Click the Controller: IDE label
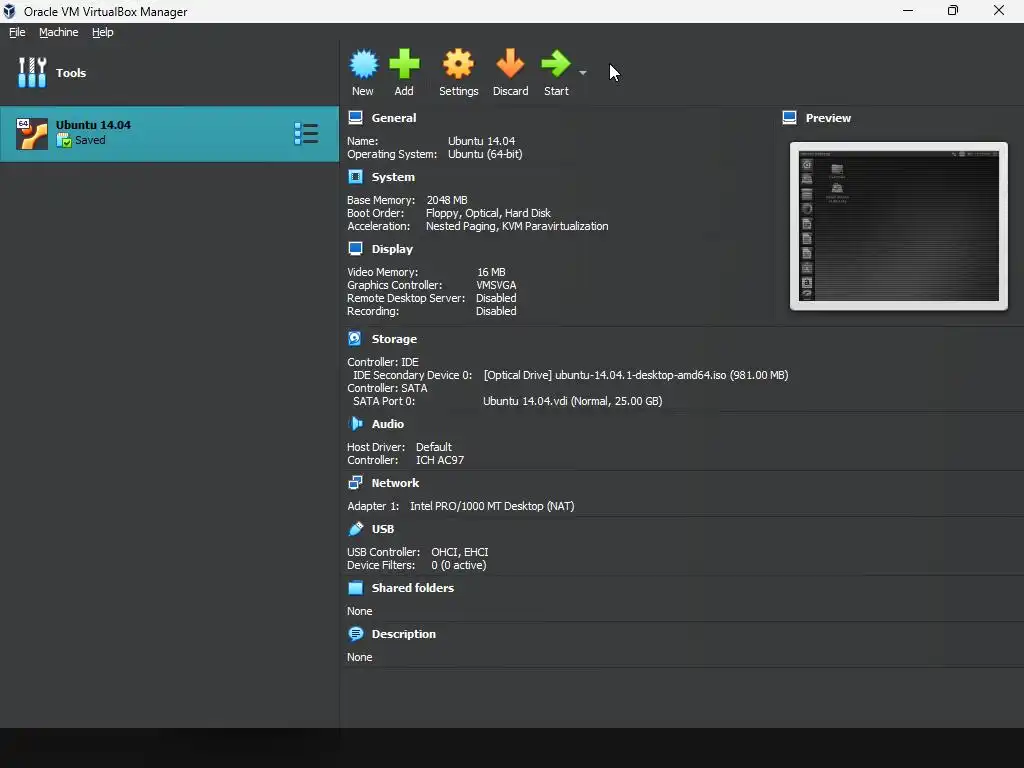 383,362
